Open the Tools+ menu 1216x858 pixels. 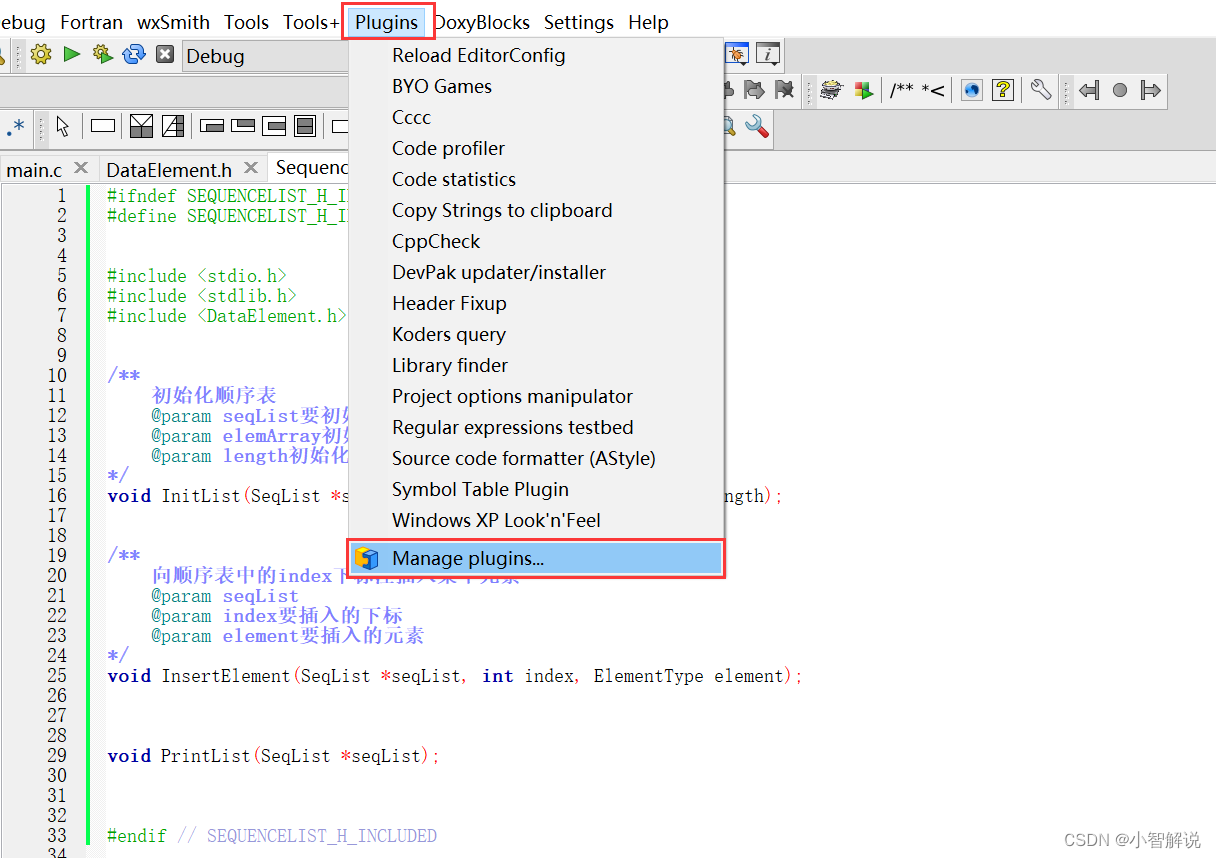pyautogui.click(x=312, y=22)
